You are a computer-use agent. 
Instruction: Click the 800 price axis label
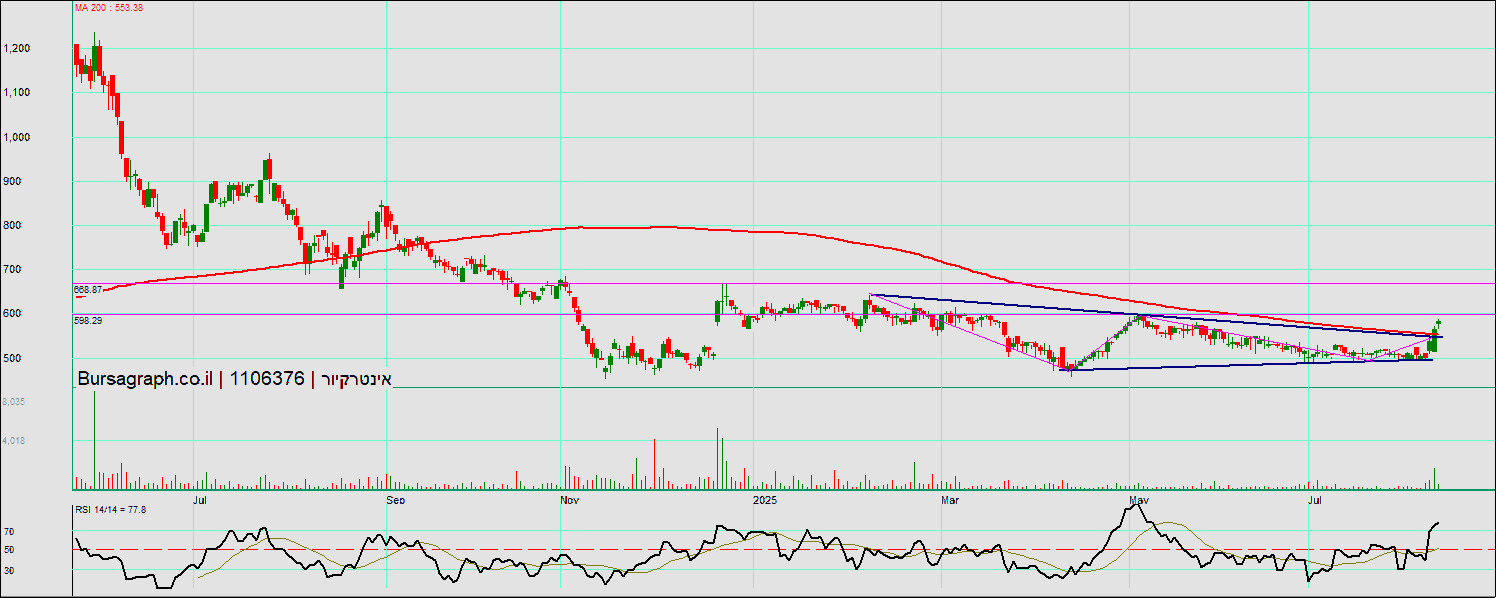coord(12,225)
